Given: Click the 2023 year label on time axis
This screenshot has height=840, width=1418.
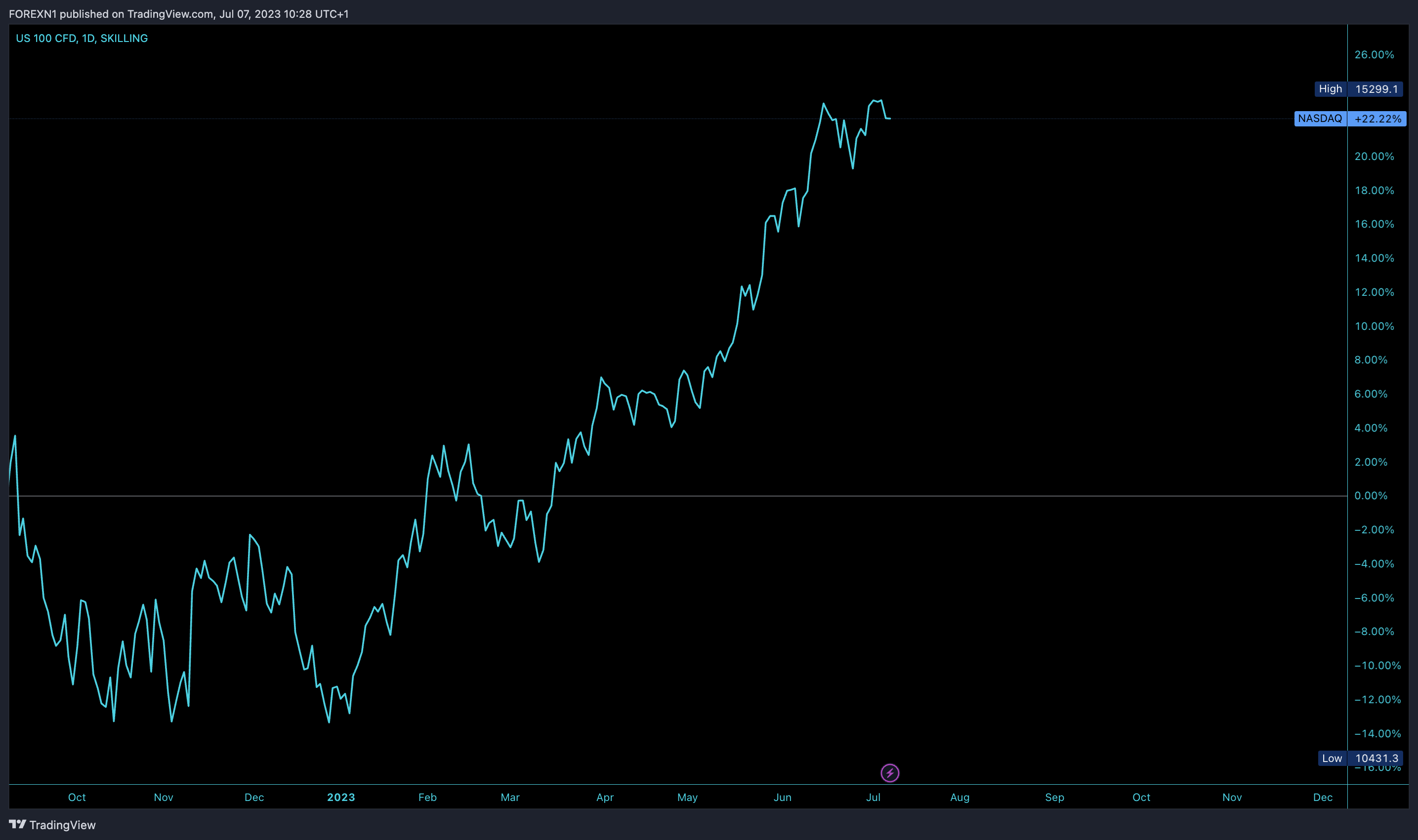Looking at the screenshot, I should [x=341, y=797].
